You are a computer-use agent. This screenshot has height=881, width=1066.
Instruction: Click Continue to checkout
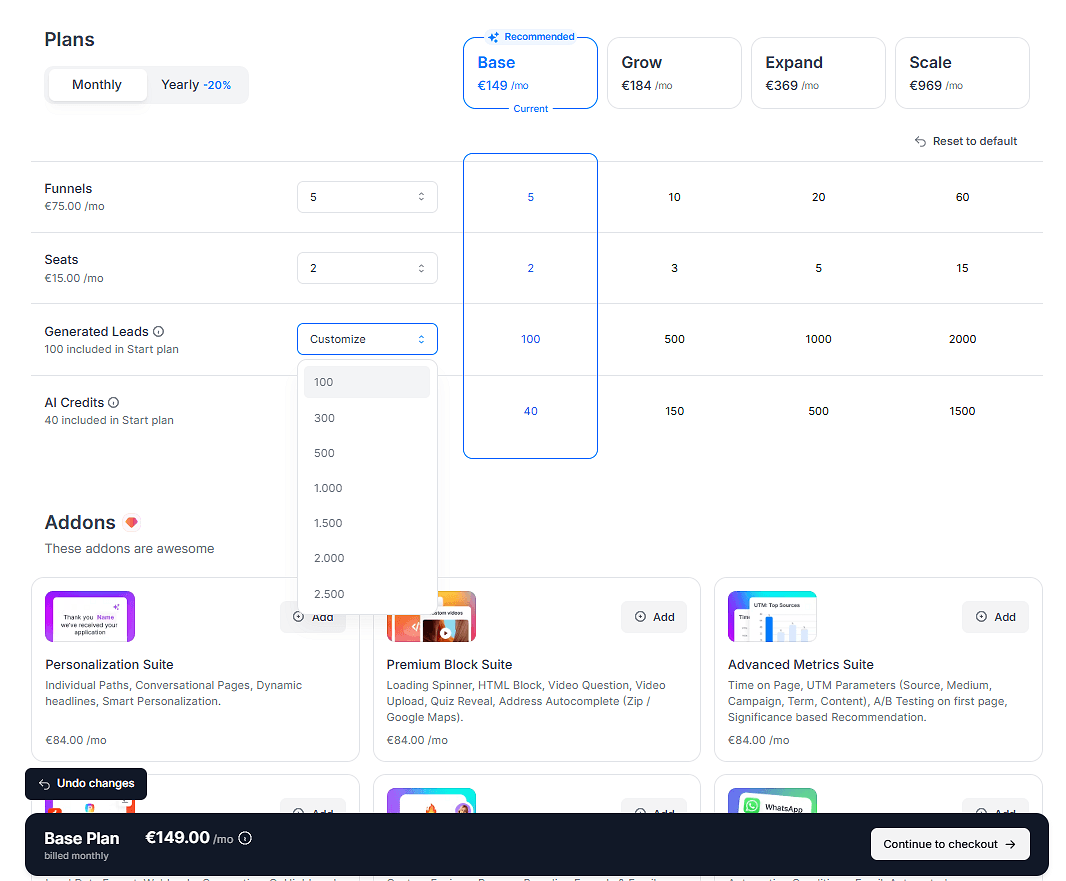pos(950,844)
